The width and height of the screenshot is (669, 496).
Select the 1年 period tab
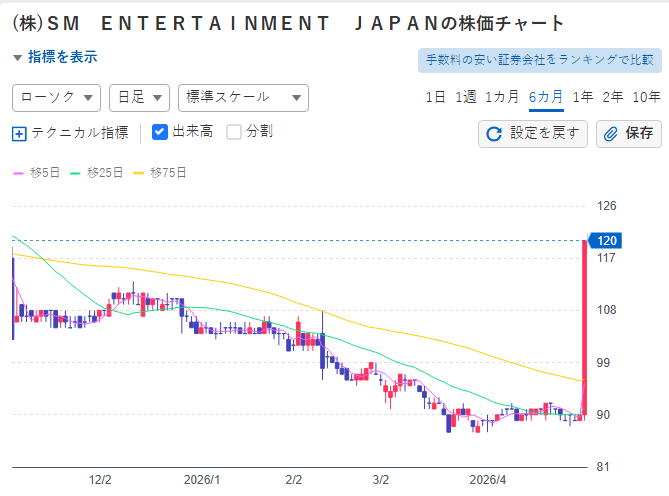coord(583,97)
